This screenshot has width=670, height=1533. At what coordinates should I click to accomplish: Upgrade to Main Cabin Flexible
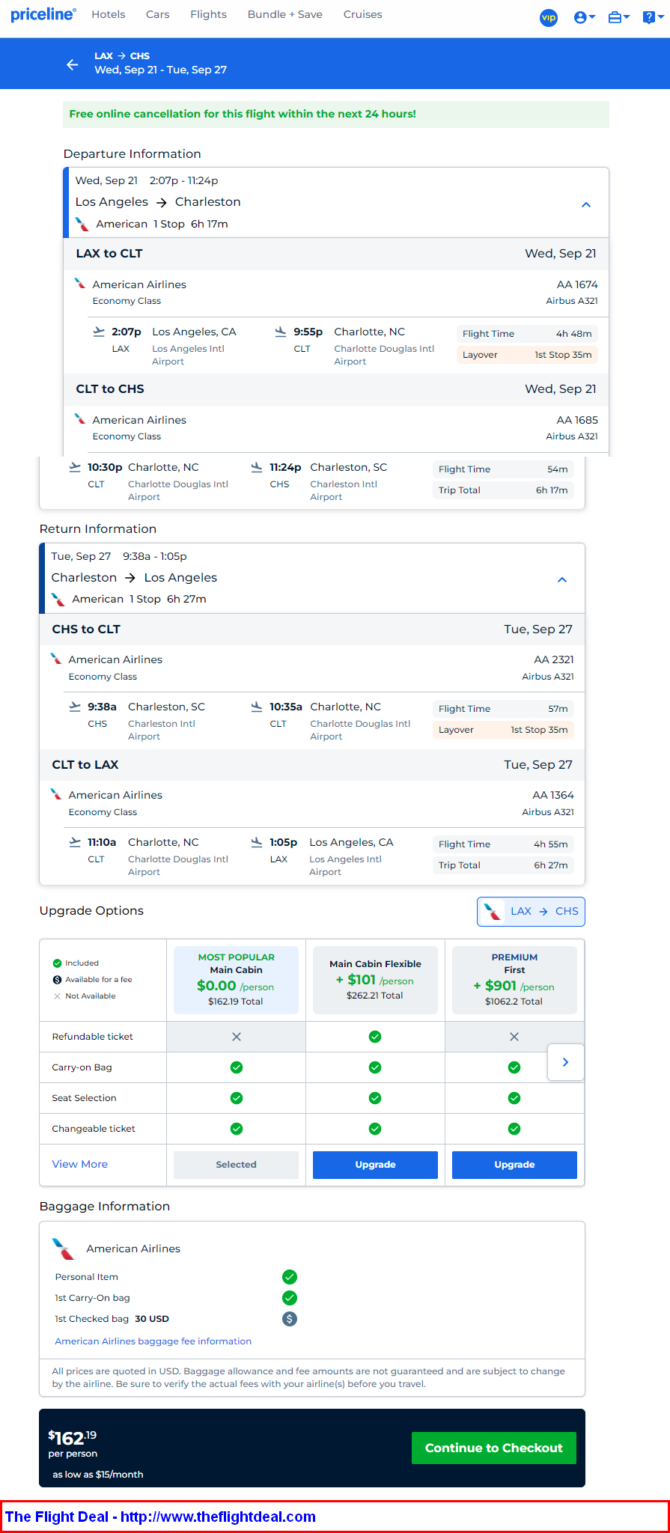(x=375, y=1165)
